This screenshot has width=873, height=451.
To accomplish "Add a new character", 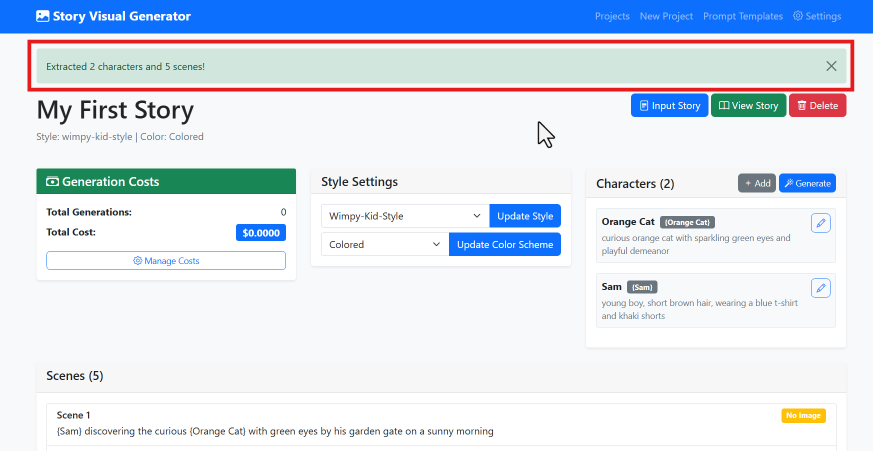I will tap(756, 183).
